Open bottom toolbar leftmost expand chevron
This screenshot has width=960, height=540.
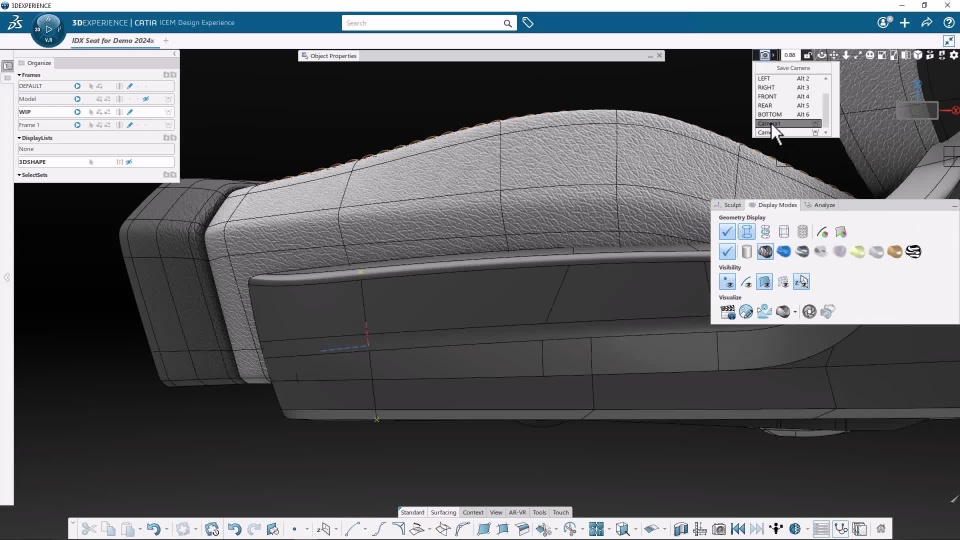73,523
